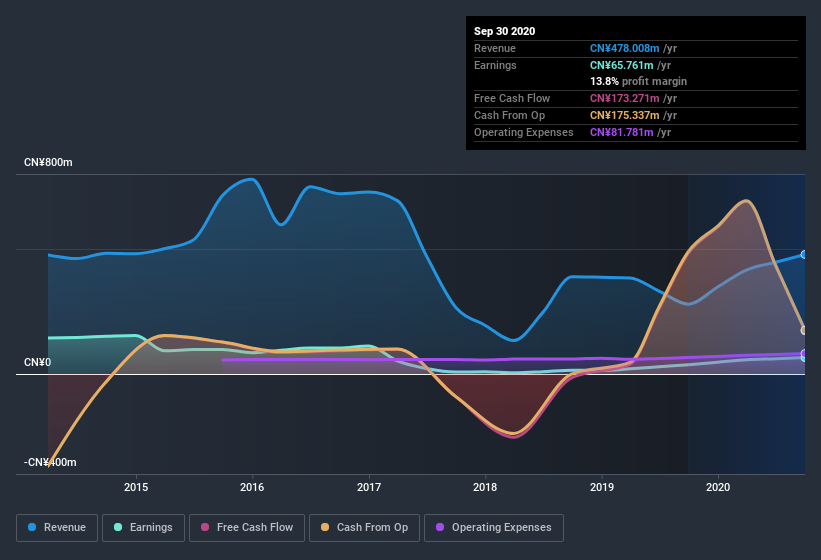This screenshot has height=560, width=821.
Task: Click the 2019 x-axis year label
Action: click(602, 487)
